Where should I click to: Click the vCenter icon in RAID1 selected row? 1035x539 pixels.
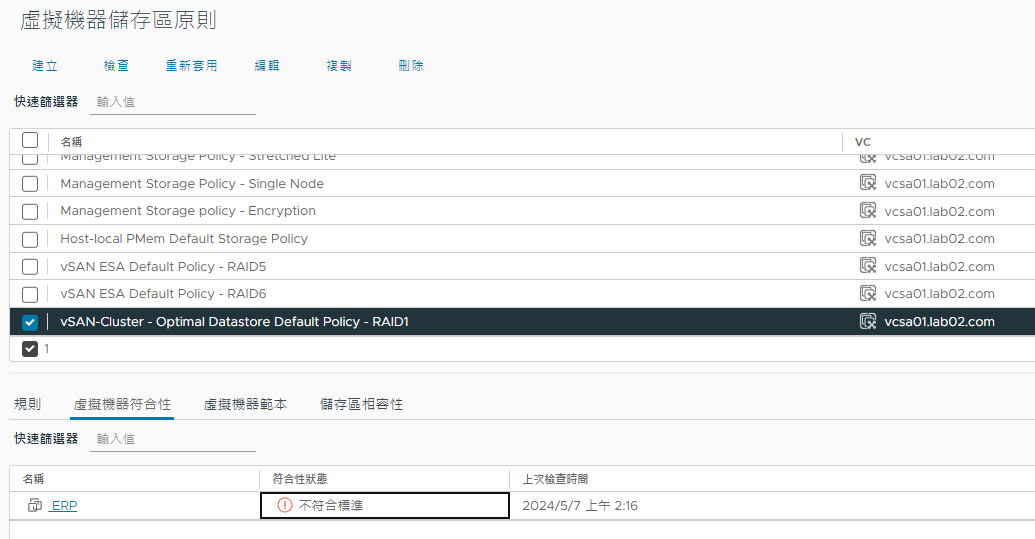click(x=868, y=321)
